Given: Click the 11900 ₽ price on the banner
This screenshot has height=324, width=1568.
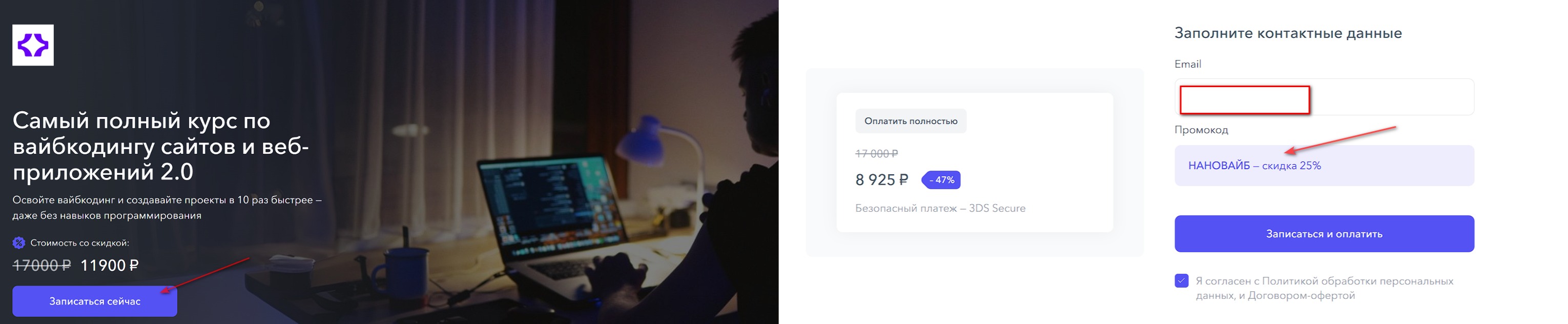Looking at the screenshot, I should tap(110, 266).
